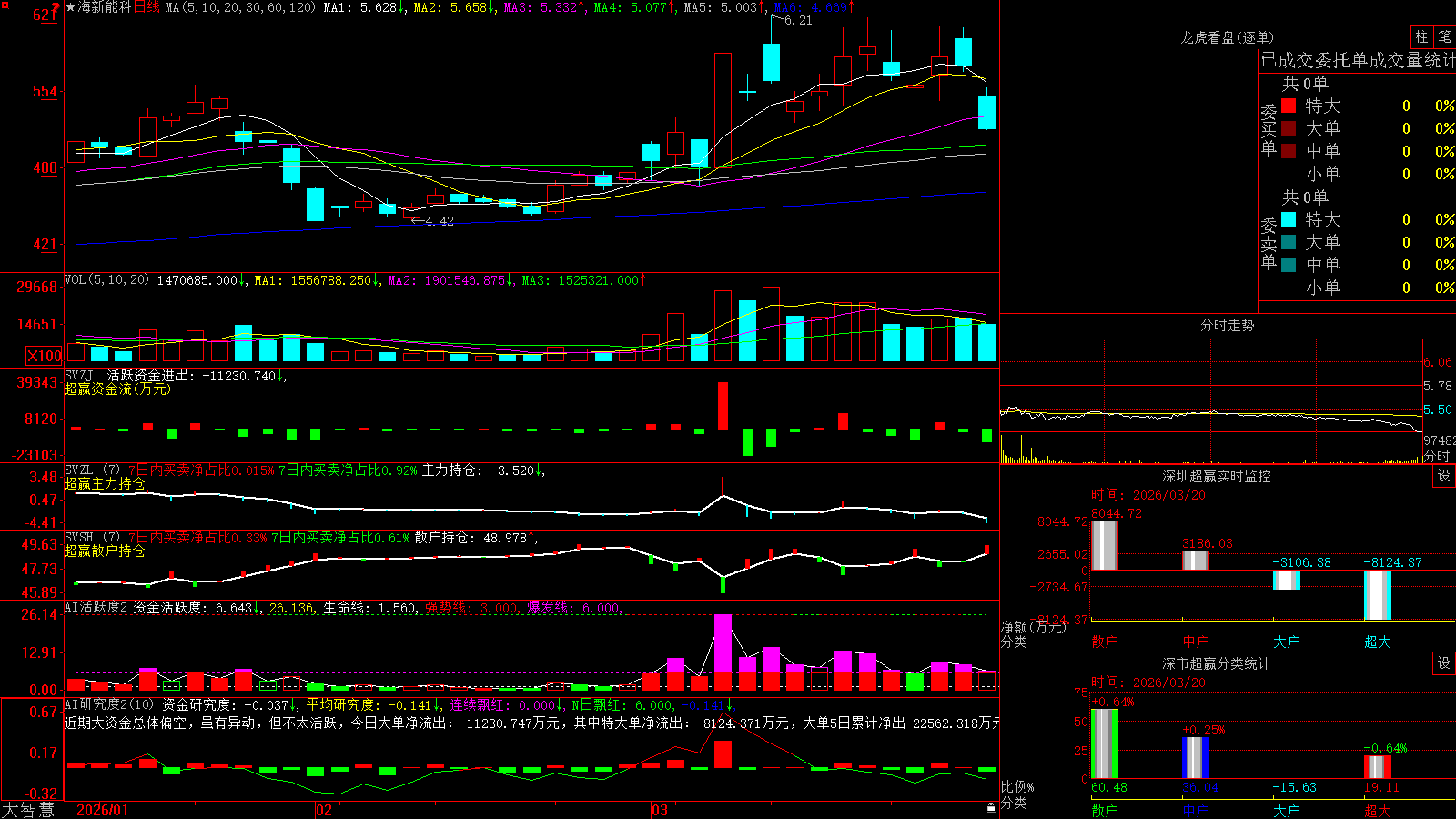Click the -8124.37 超大 bar in 实时监控
Screen dimensions: 1456x819
tap(1378, 595)
